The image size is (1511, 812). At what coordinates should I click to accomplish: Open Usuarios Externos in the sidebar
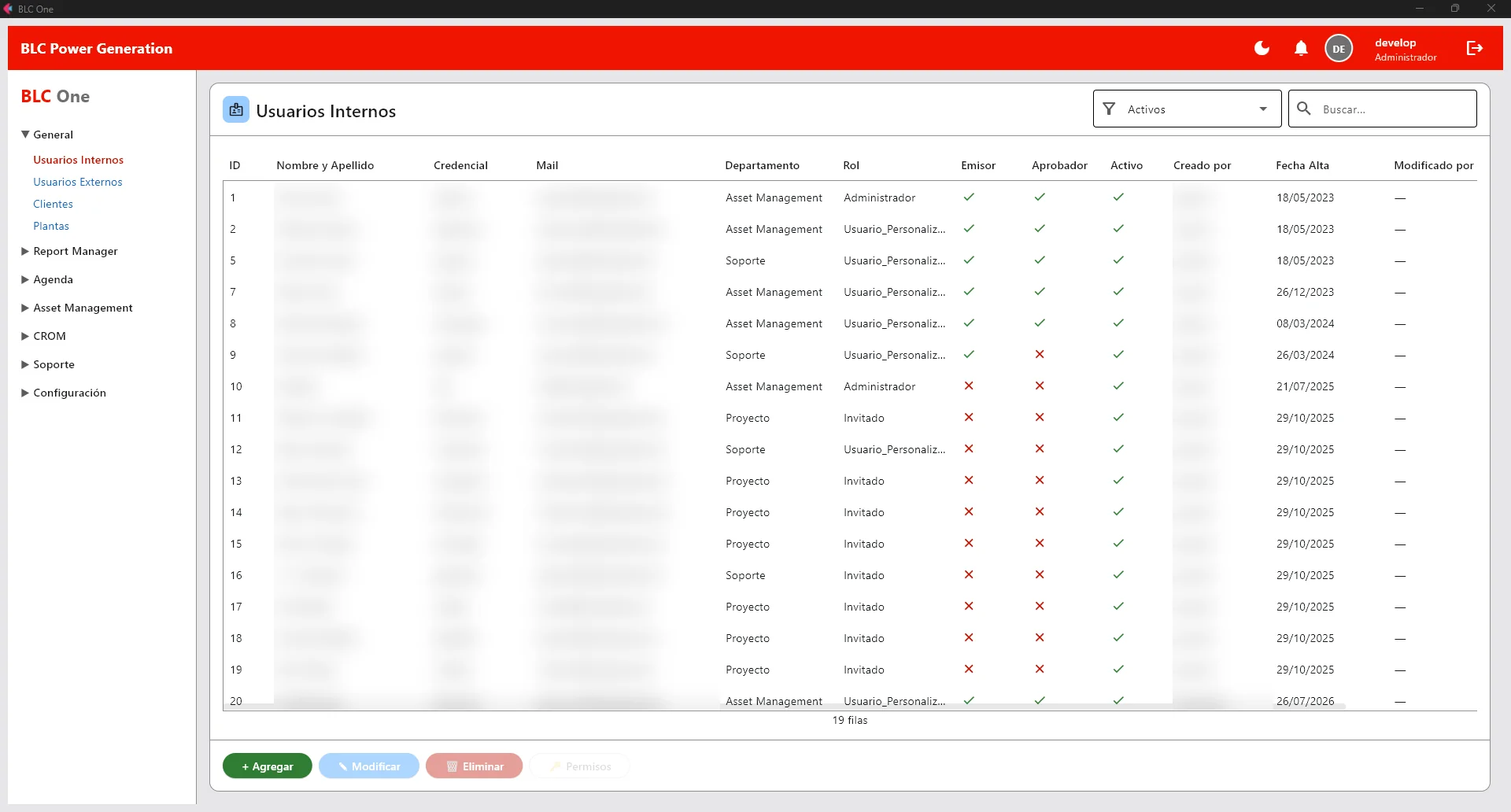click(x=78, y=182)
